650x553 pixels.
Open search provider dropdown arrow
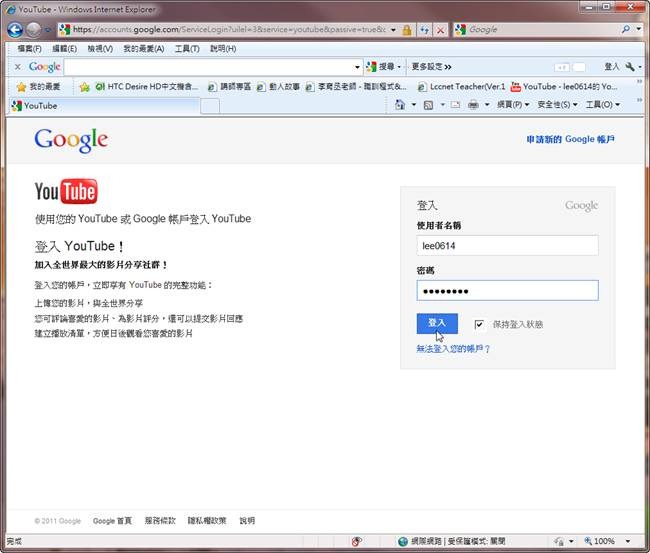click(639, 29)
